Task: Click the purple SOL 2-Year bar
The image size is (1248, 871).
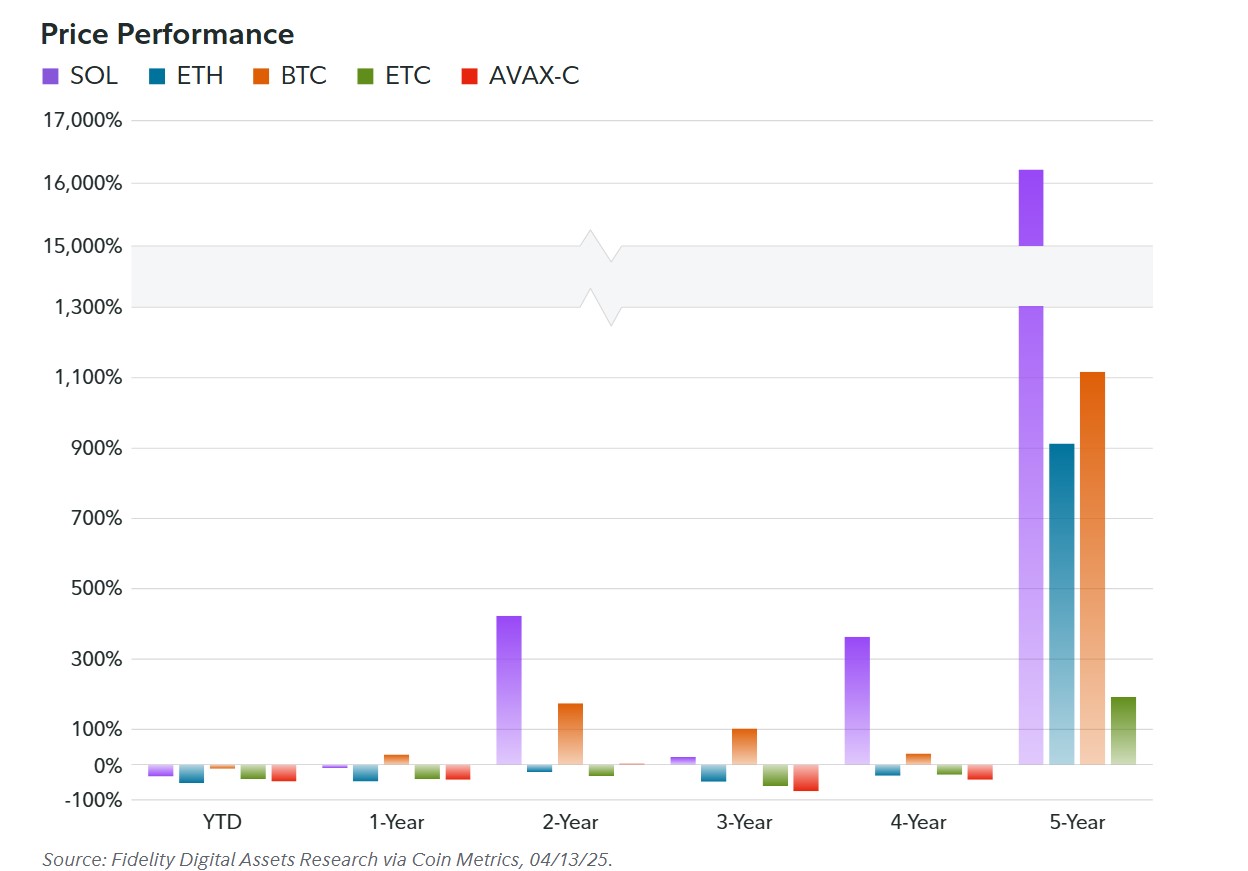Action: pyautogui.click(x=509, y=690)
